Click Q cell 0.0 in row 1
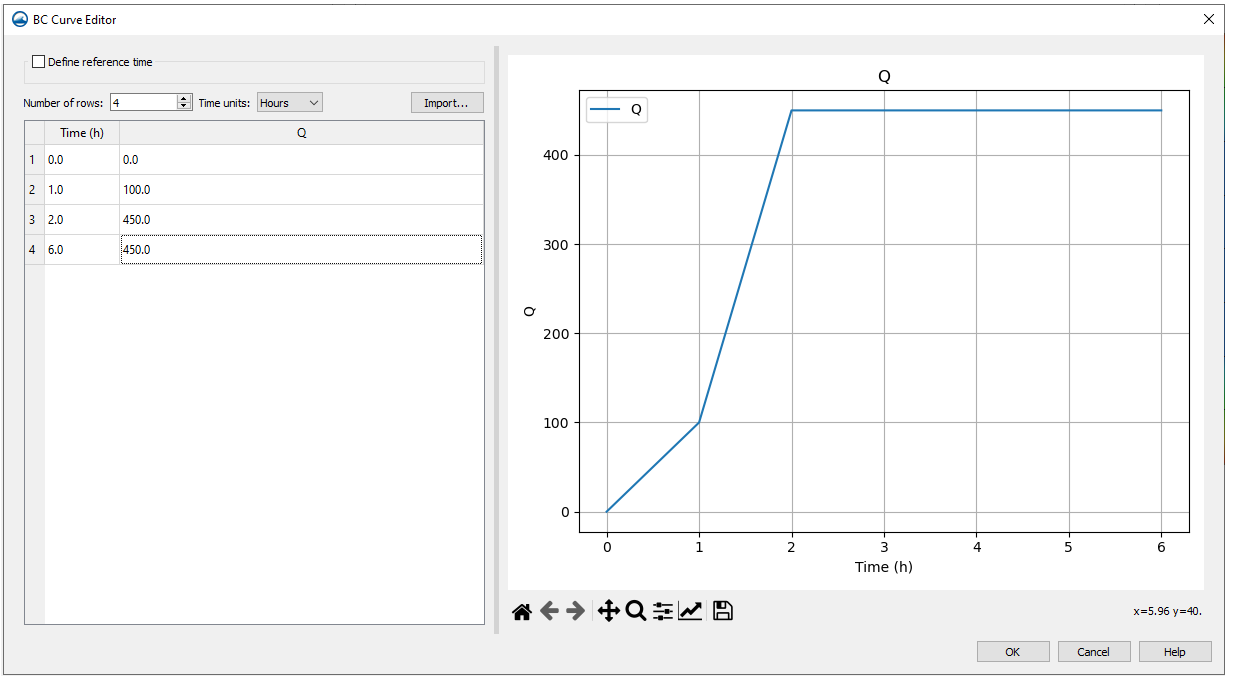This screenshot has height=686, width=1236. coord(301,160)
